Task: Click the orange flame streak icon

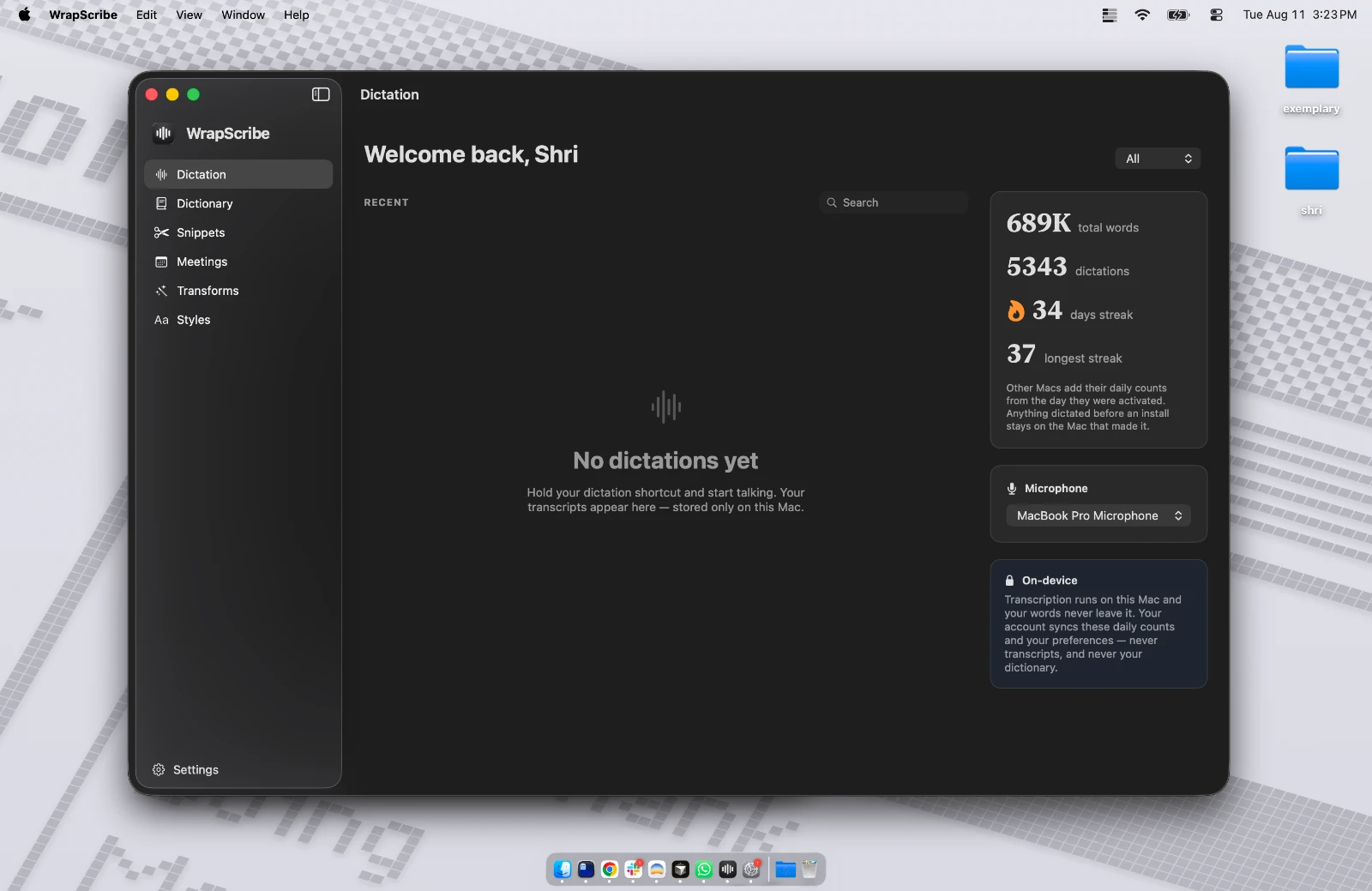Action: tap(1016, 310)
